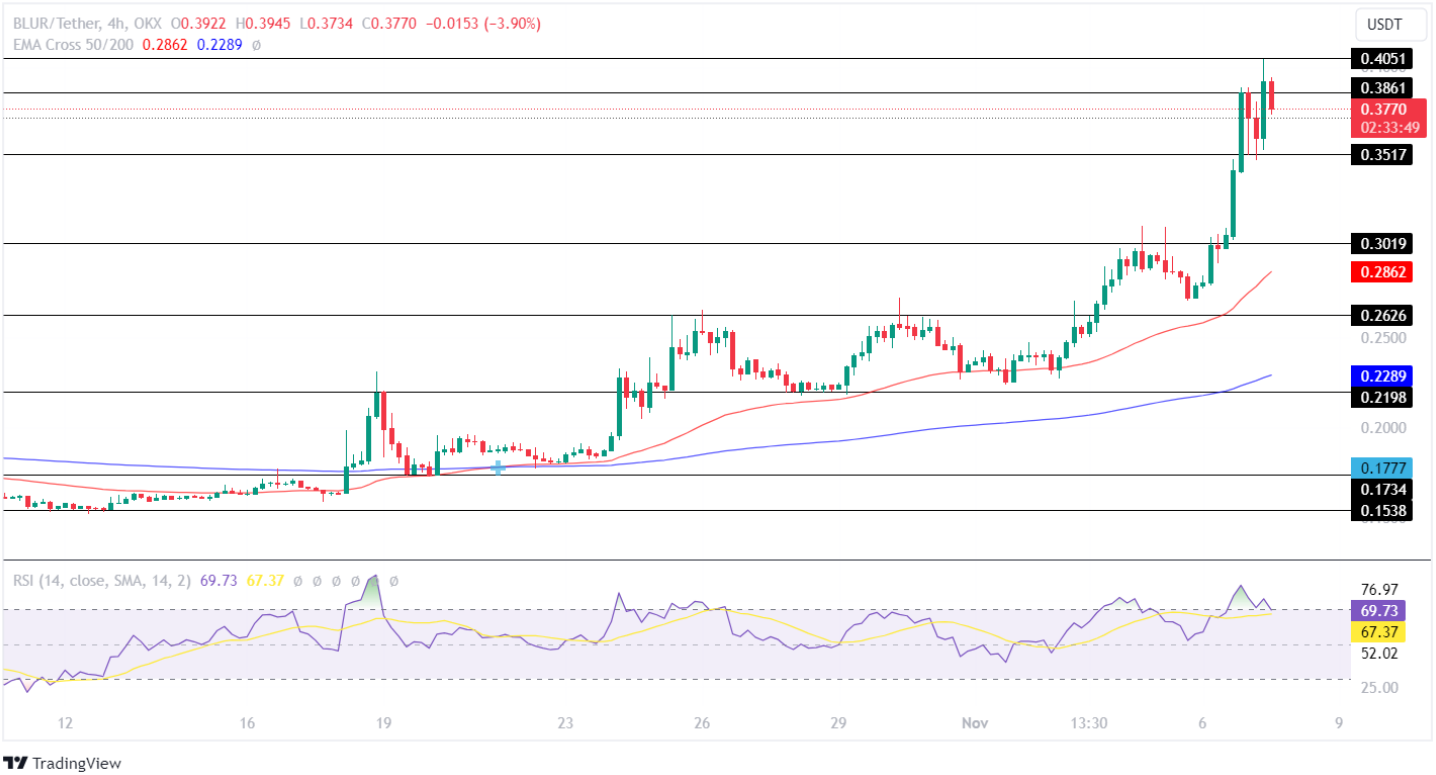Viewport: 1436px width, 775px height.
Task: Click the last ø icon in the RSI legend
Action: coord(392,579)
